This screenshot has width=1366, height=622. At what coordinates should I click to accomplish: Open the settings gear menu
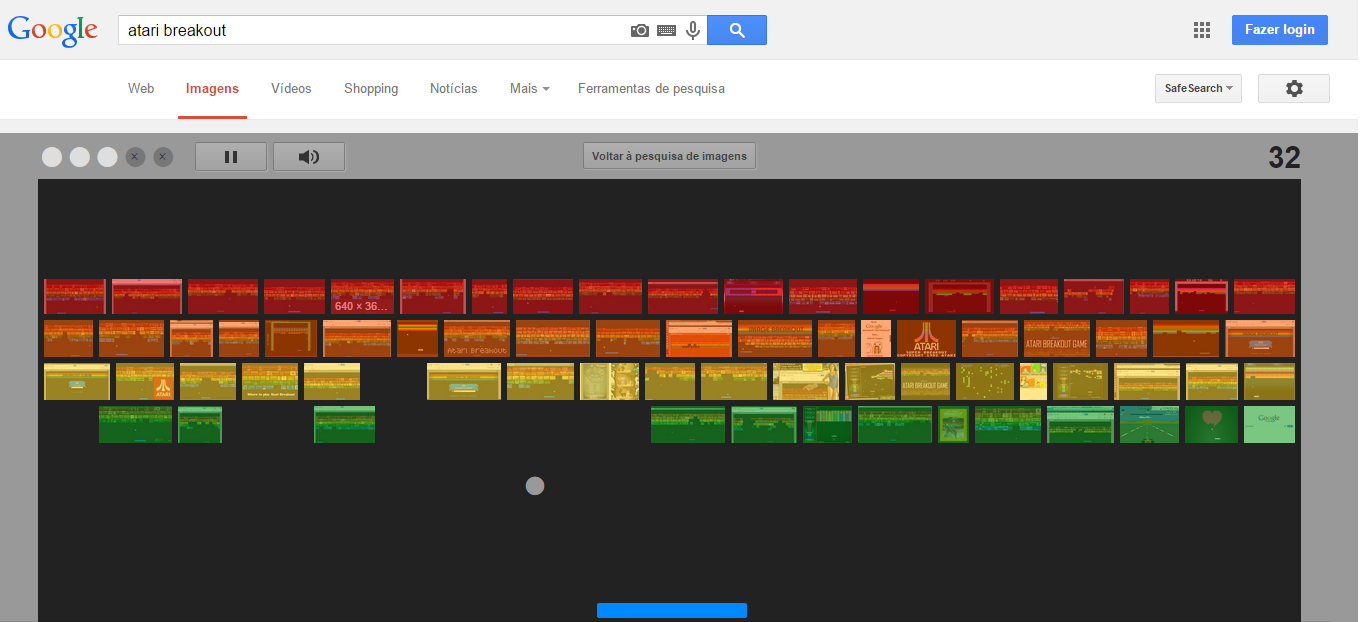click(x=1294, y=88)
